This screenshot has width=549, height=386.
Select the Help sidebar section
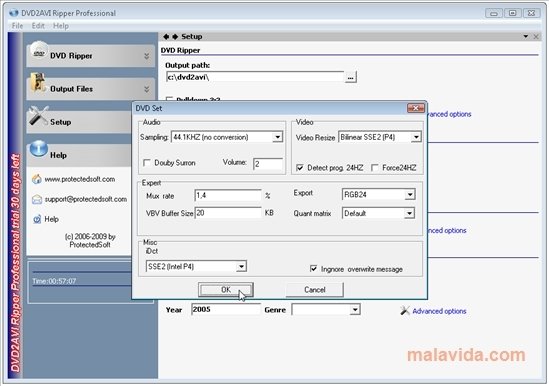coord(79,155)
